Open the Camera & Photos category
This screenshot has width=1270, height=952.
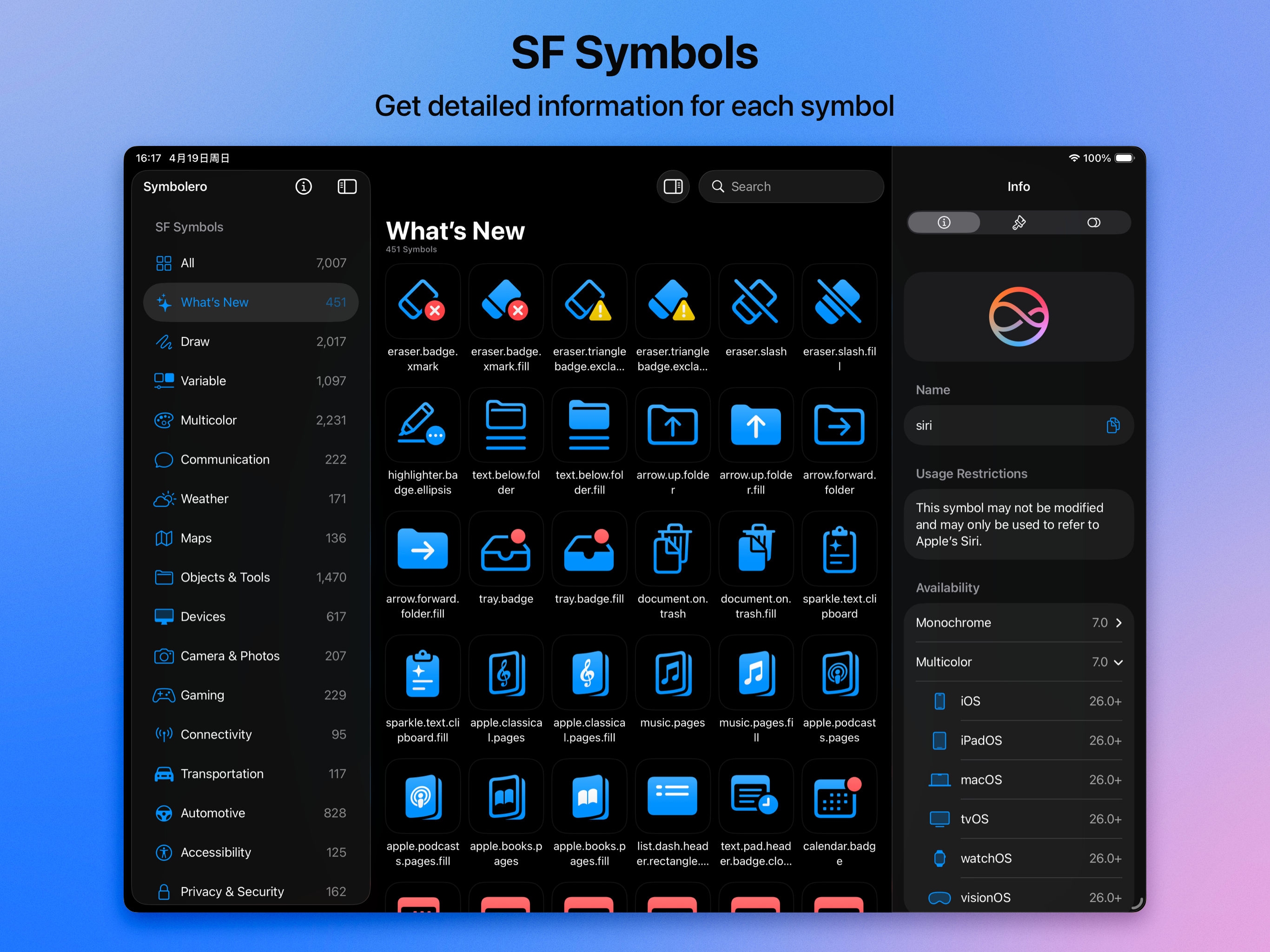click(x=251, y=656)
